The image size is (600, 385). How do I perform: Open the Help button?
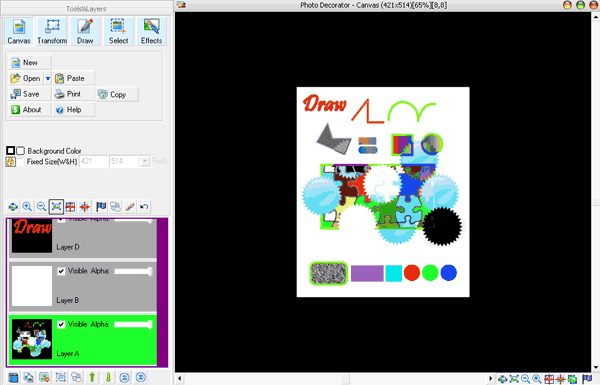coord(74,110)
